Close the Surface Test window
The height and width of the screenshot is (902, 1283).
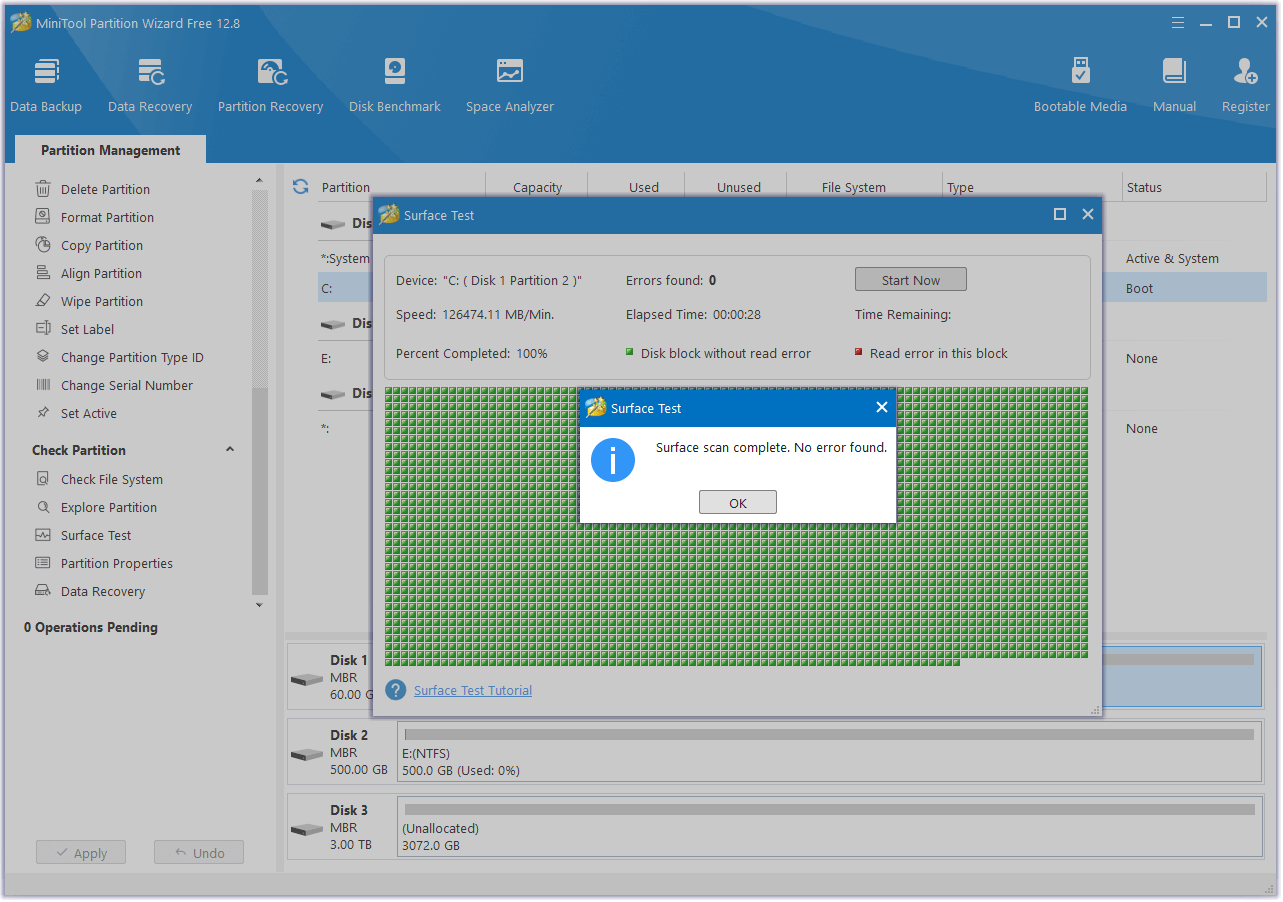[x=1088, y=214]
